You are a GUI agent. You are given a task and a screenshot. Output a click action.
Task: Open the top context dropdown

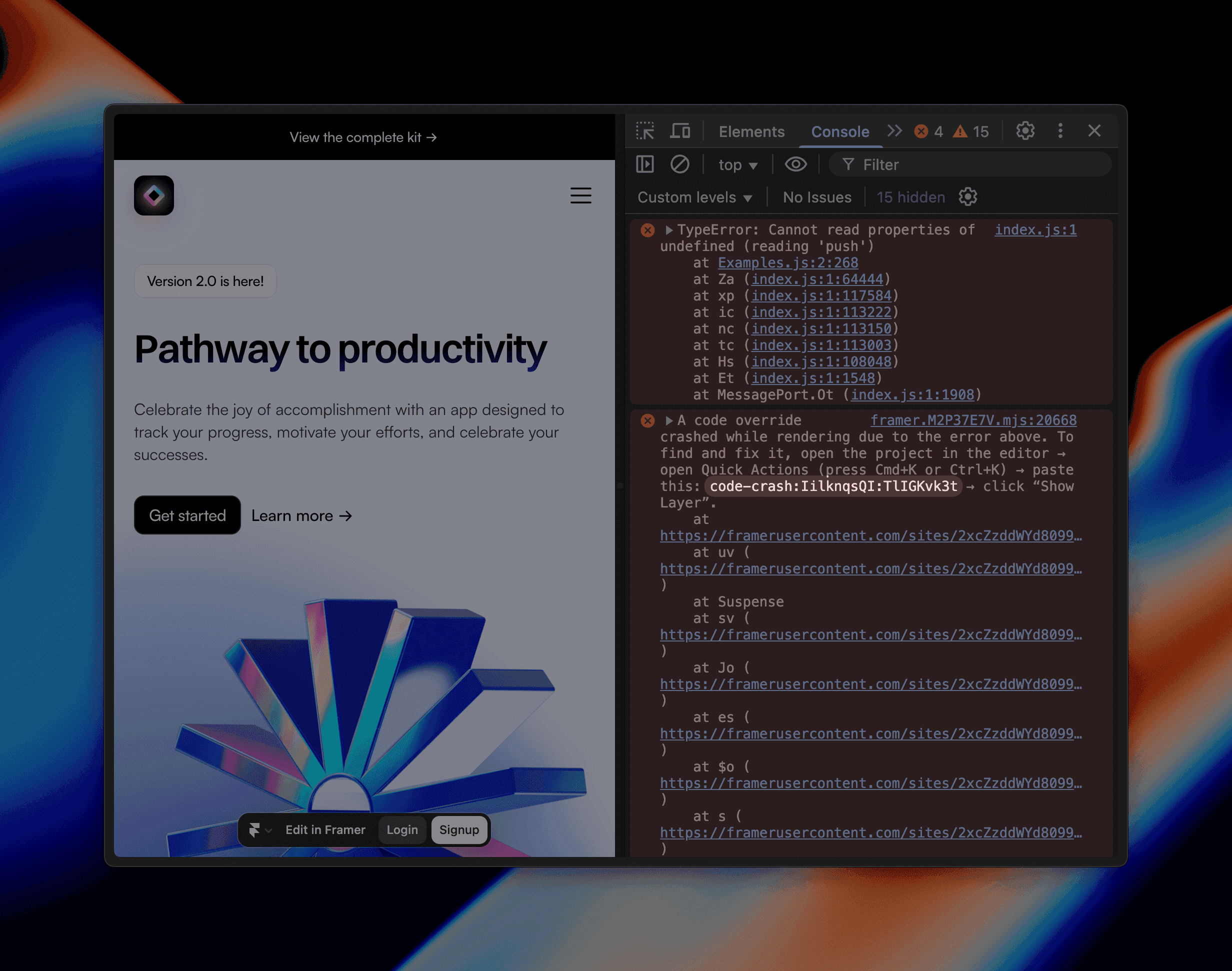click(737, 165)
